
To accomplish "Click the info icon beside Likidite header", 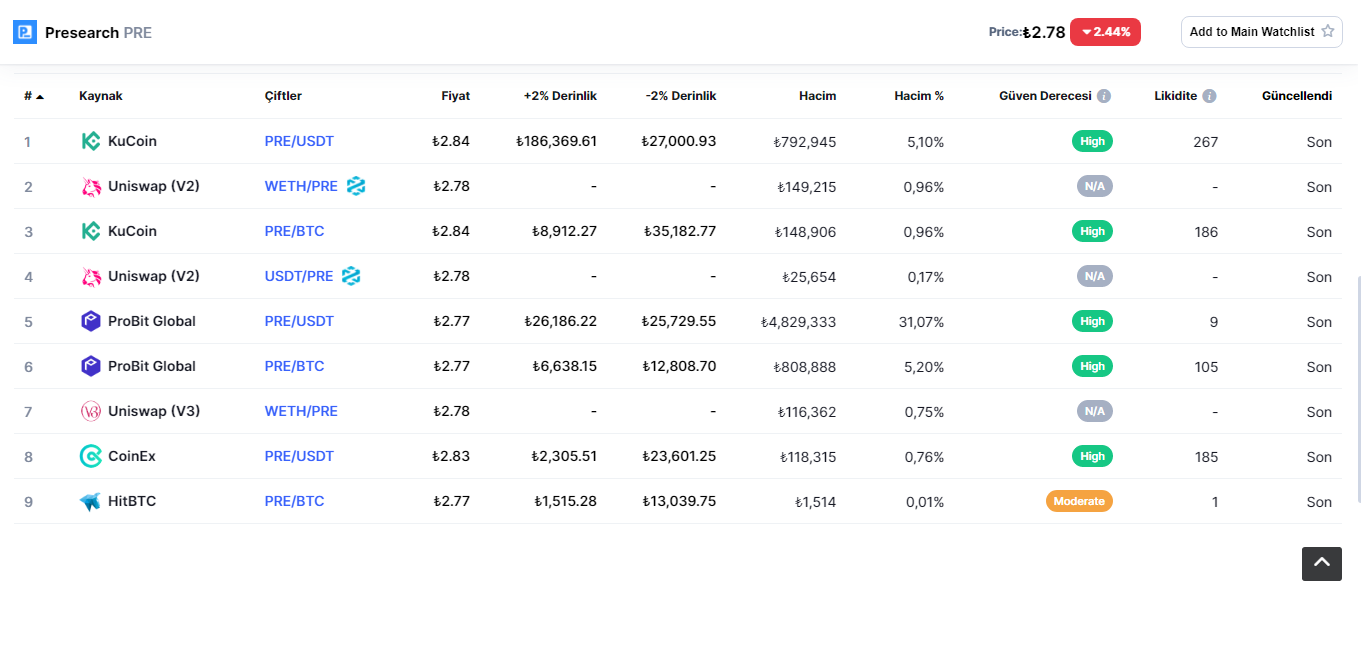I will [1209, 96].
